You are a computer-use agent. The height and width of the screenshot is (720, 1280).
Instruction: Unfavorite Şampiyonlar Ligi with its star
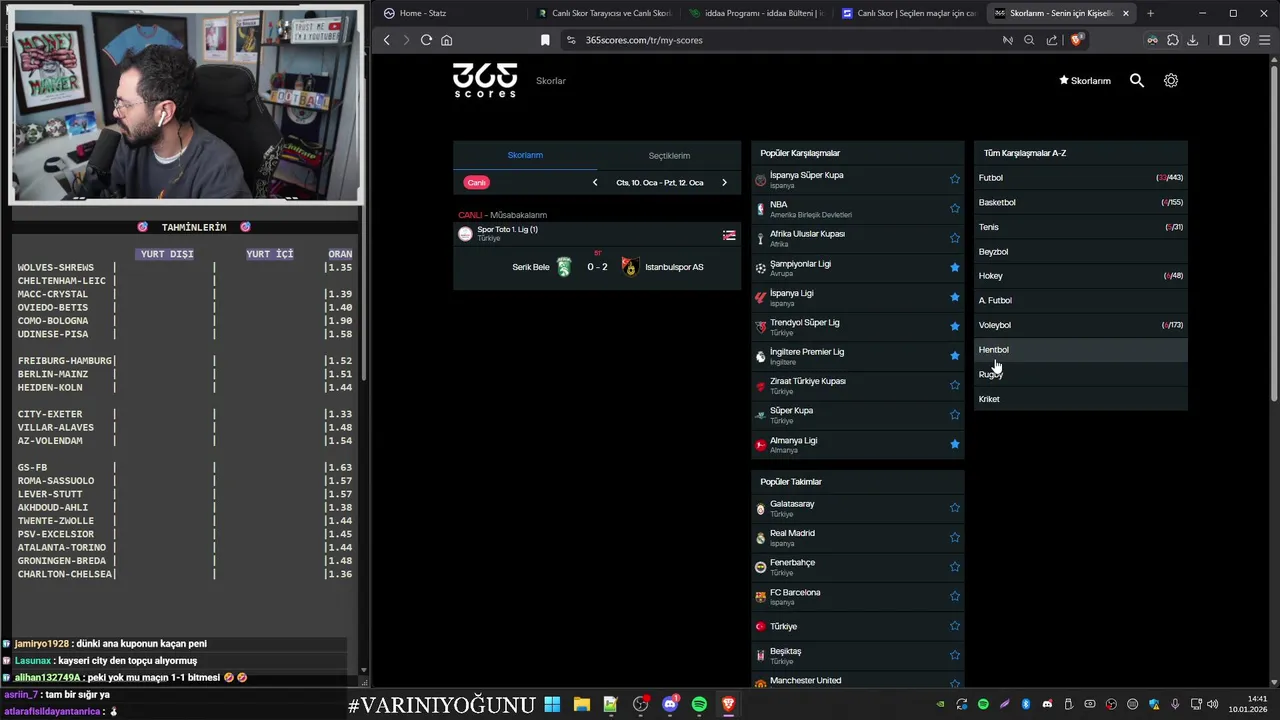point(955,267)
